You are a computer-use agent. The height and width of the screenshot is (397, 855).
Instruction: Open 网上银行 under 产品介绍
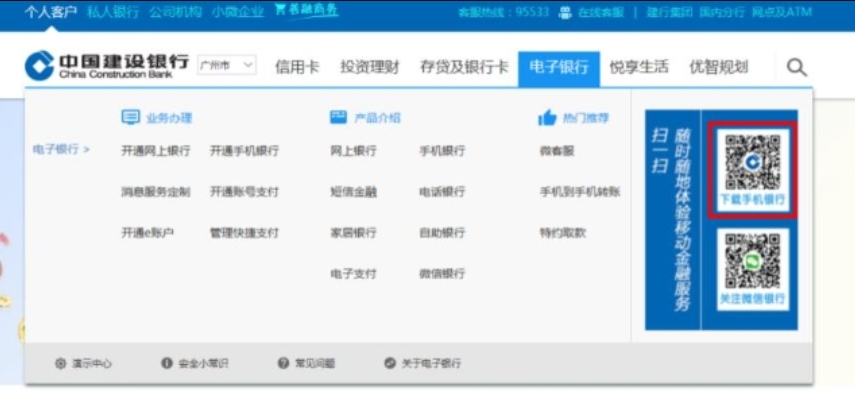[x=353, y=151]
